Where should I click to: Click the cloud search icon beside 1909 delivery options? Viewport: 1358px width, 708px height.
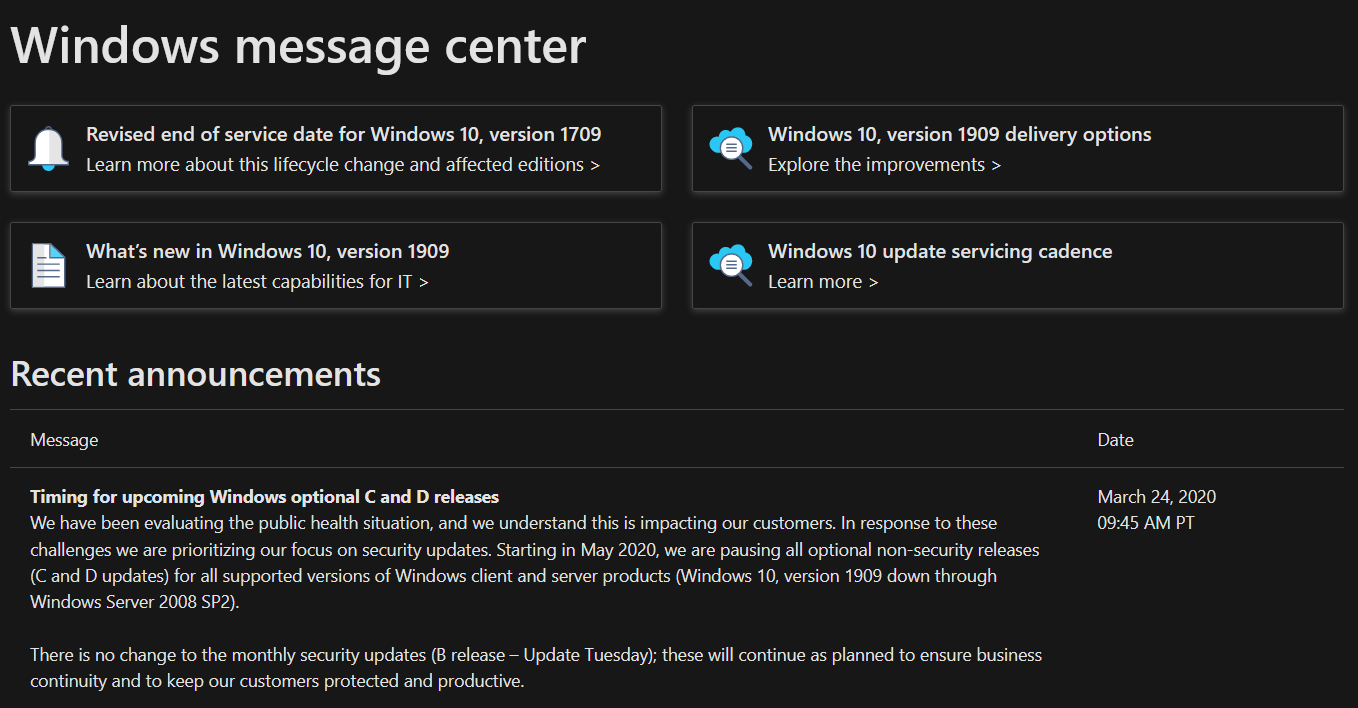tap(730, 148)
